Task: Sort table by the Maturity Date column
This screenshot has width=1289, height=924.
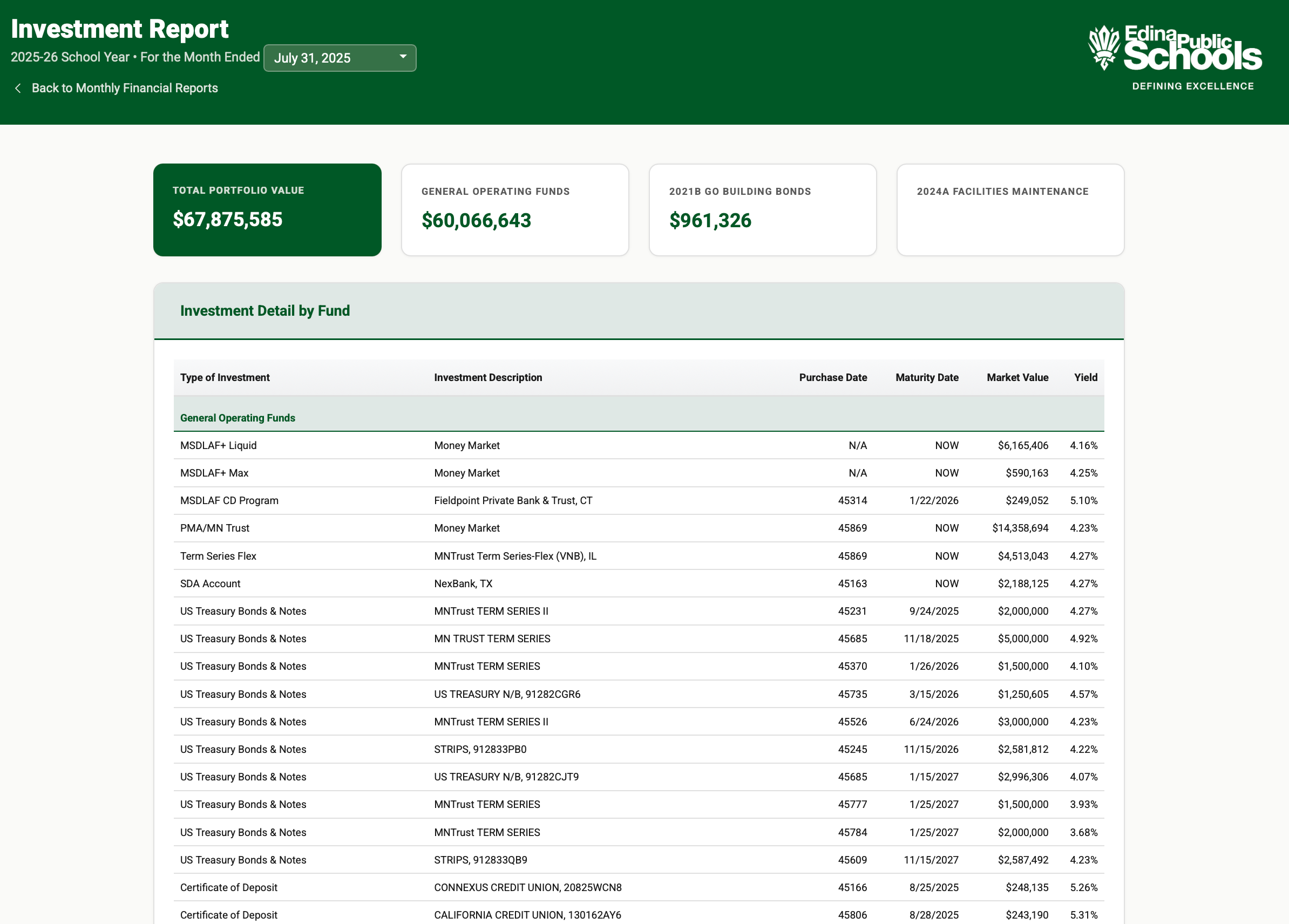Action: point(927,377)
